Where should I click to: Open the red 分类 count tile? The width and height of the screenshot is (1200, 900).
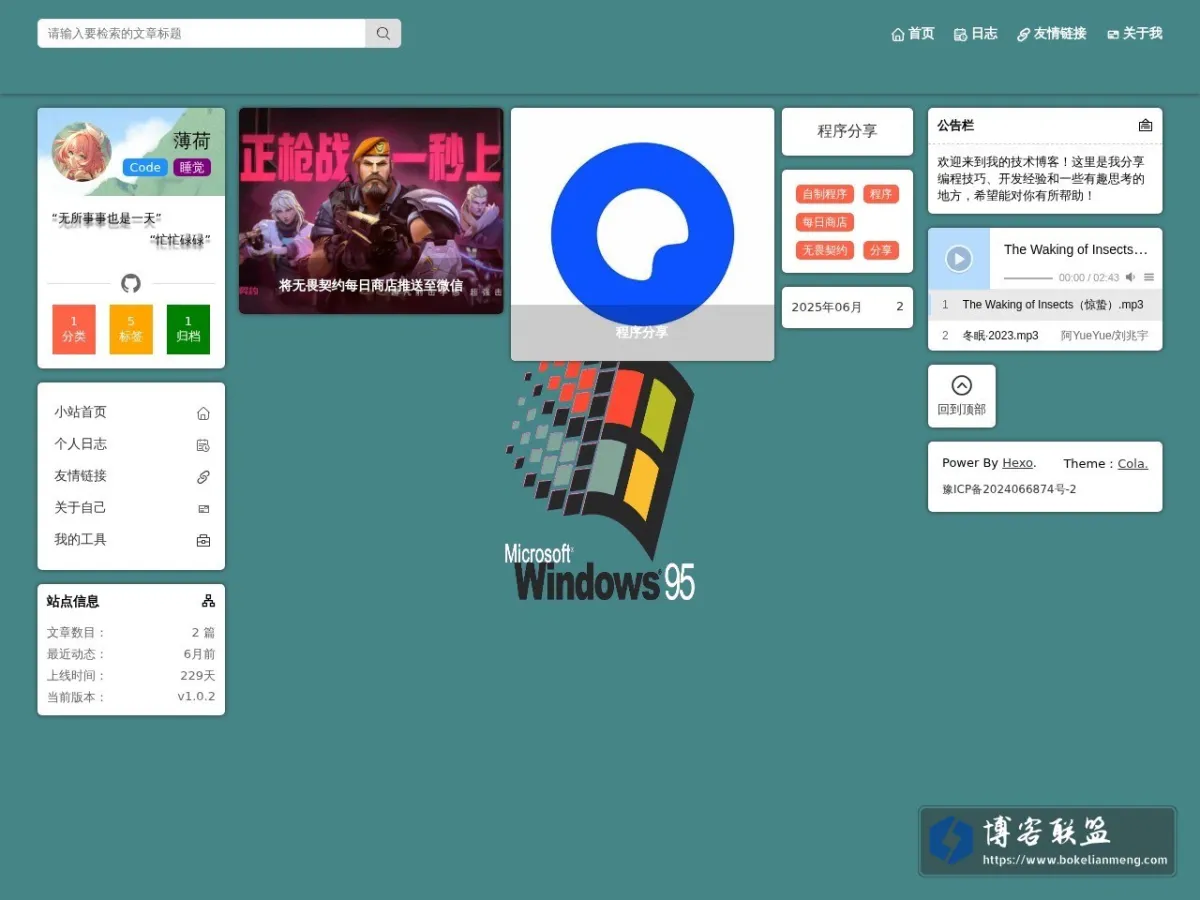click(x=74, y=329)
